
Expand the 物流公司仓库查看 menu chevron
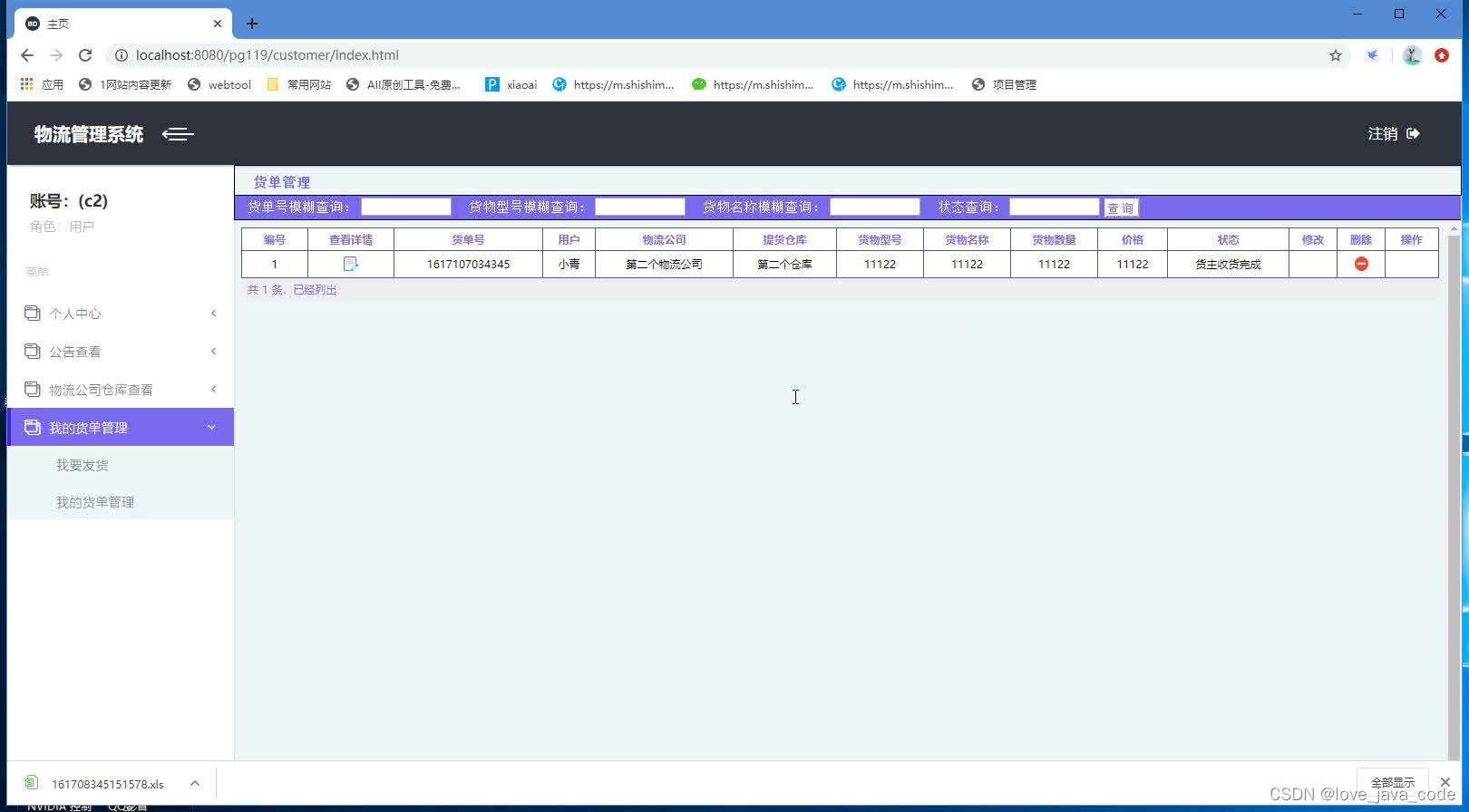click(214, 389)
